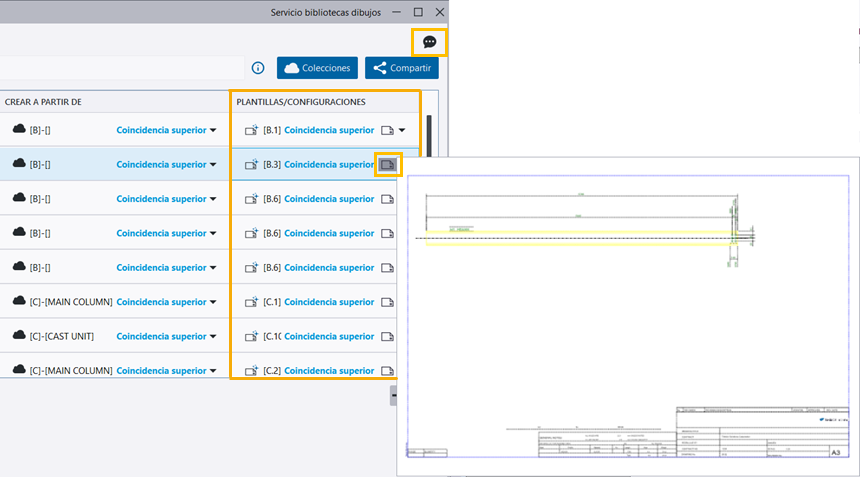Open dropdown arrow at end of B.1 template row
This screenshot has width=860, height=477.
point(403,130)
